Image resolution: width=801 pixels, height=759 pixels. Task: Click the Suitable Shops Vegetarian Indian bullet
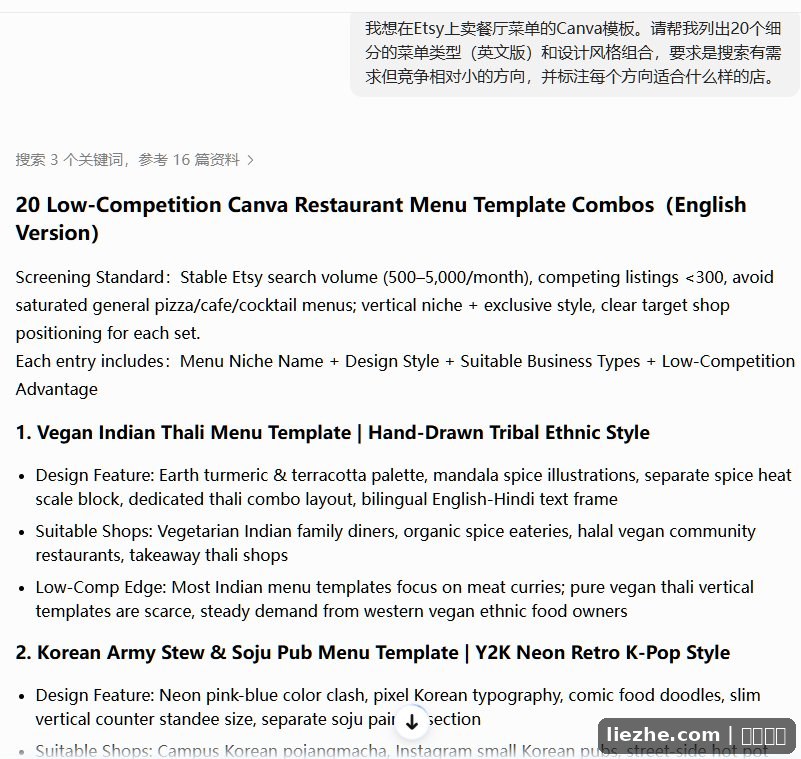tap(395, 543)
